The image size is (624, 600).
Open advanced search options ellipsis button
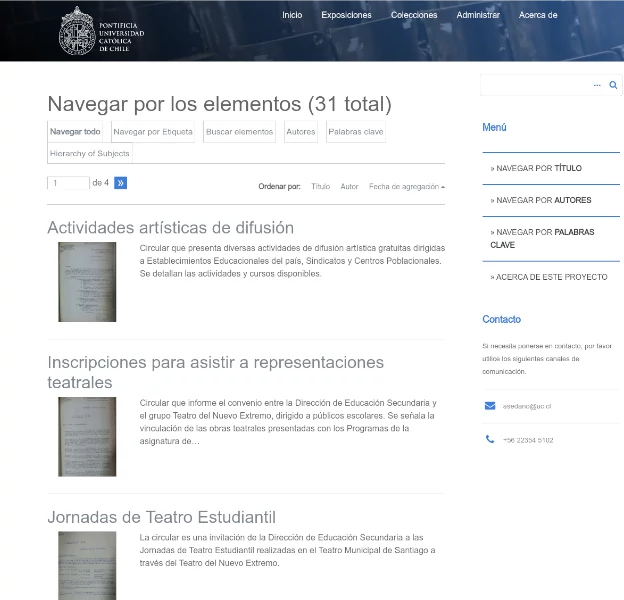(x=597, y=86)
